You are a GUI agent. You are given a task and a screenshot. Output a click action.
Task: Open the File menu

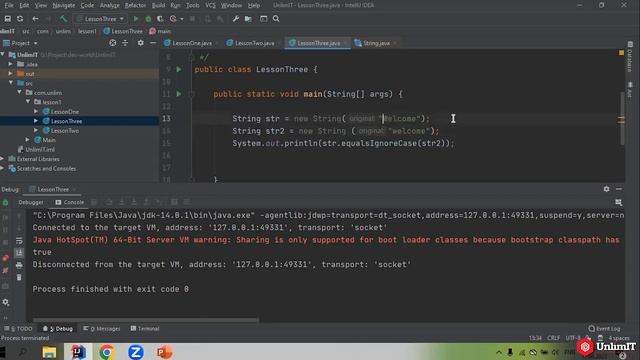click(9, 5)
